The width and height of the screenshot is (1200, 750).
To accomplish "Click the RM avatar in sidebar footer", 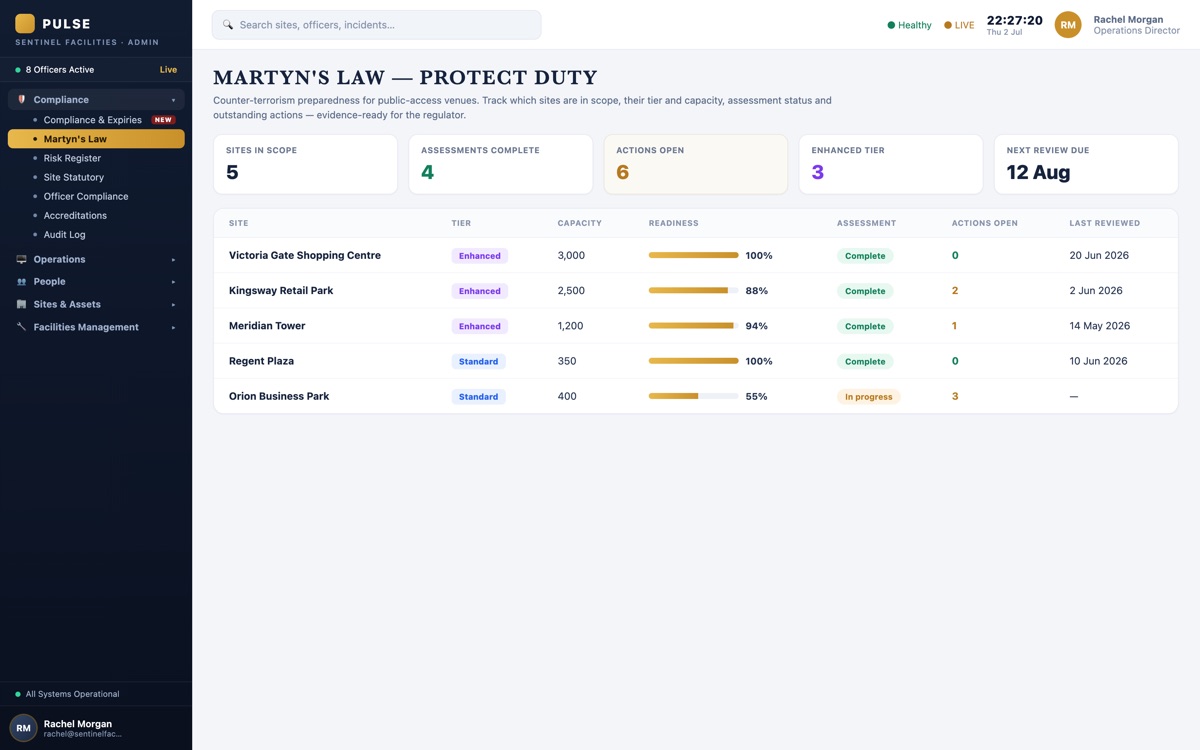I will coord(23,728).
